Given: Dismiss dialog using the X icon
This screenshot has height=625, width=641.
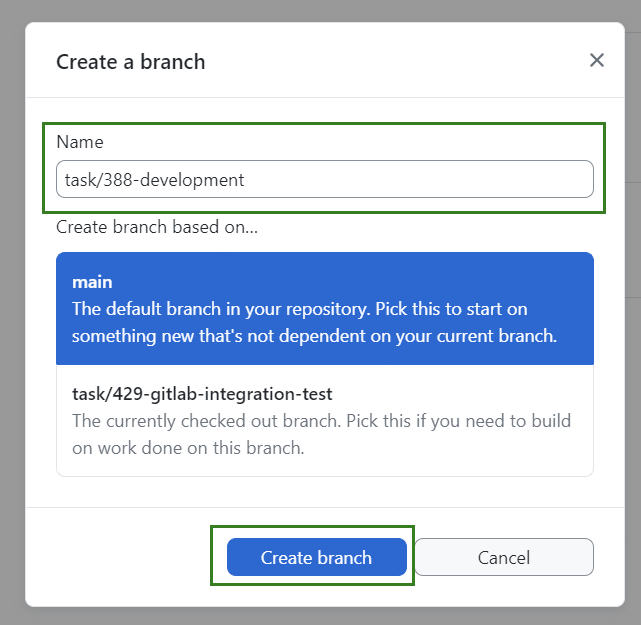Looking at the screenshot, I should (597, 61).
